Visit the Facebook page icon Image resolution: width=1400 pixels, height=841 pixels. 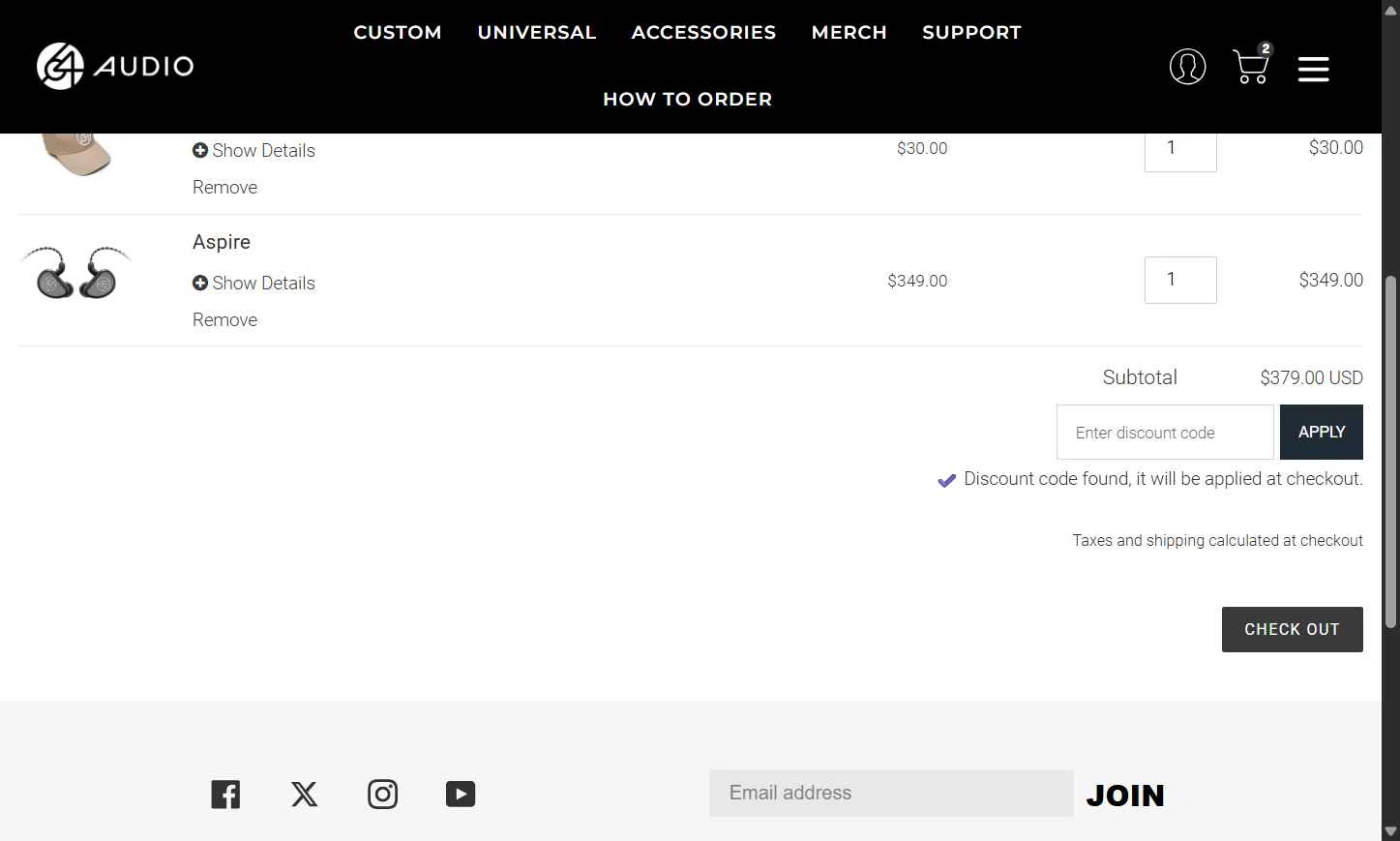225,795
